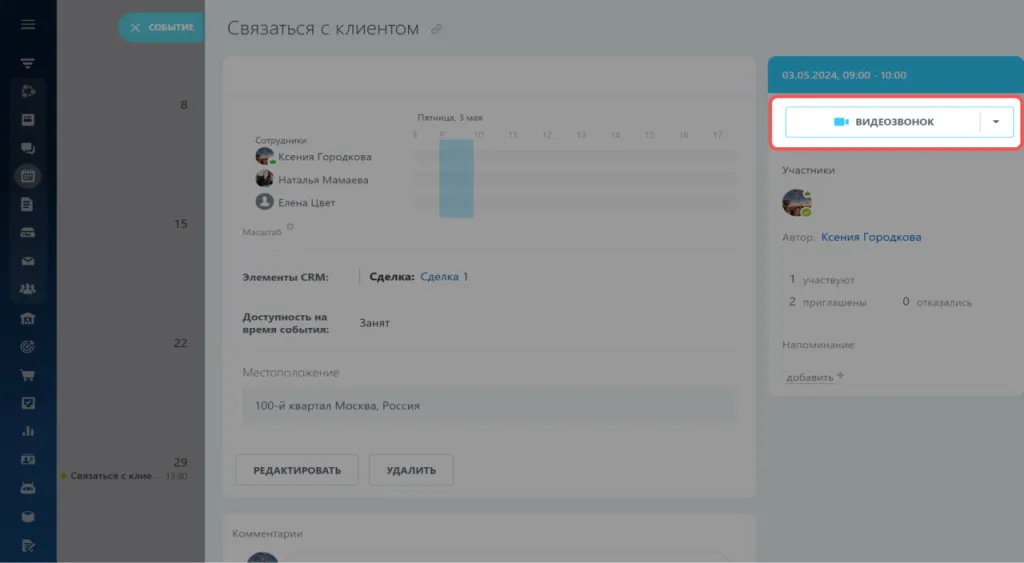Image resolution: width=1024 pixels, height=563 pixels.
Task: Click the Занят availability value
Action: tap(374, 323)
